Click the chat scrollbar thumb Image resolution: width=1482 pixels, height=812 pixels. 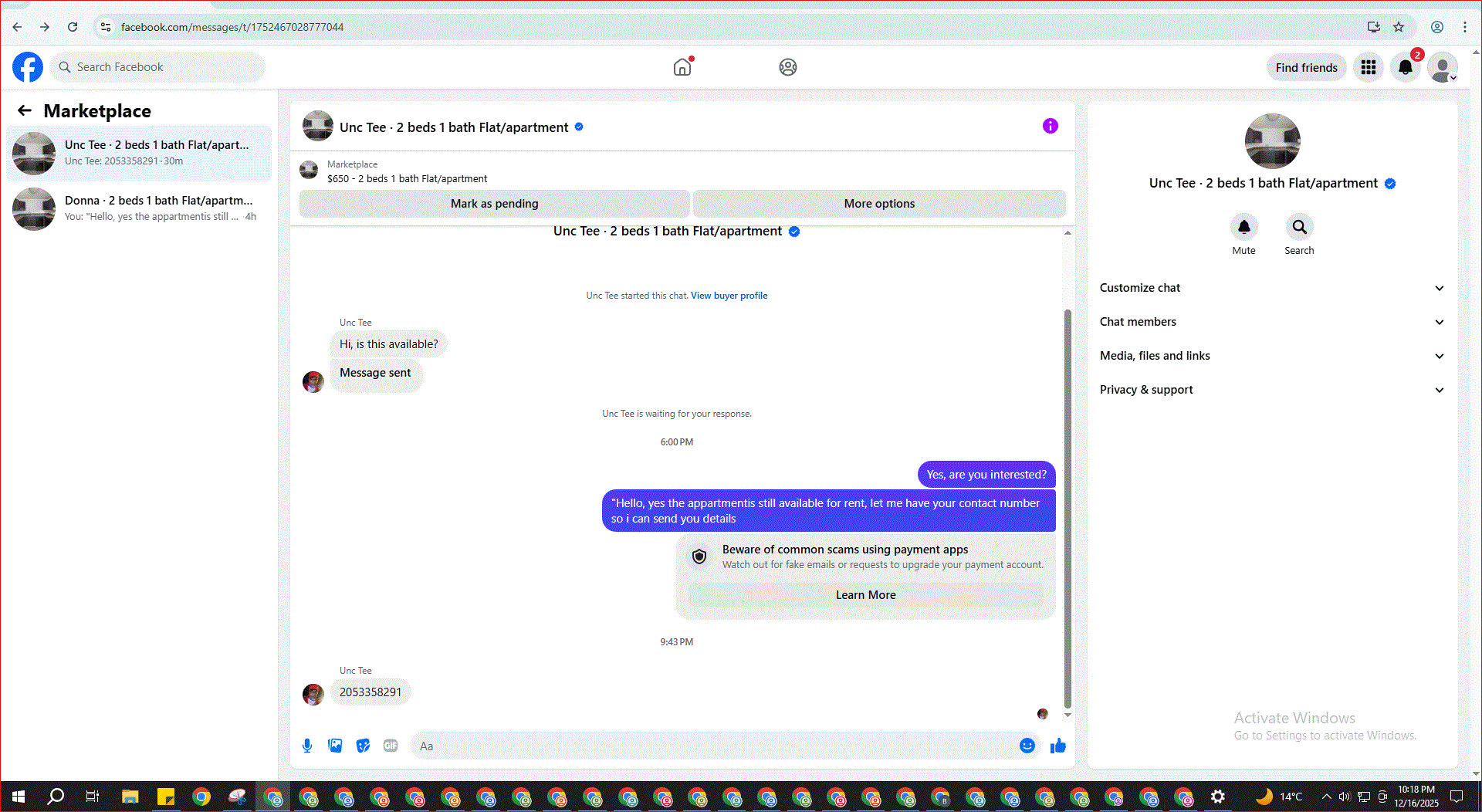point(1068,508)
